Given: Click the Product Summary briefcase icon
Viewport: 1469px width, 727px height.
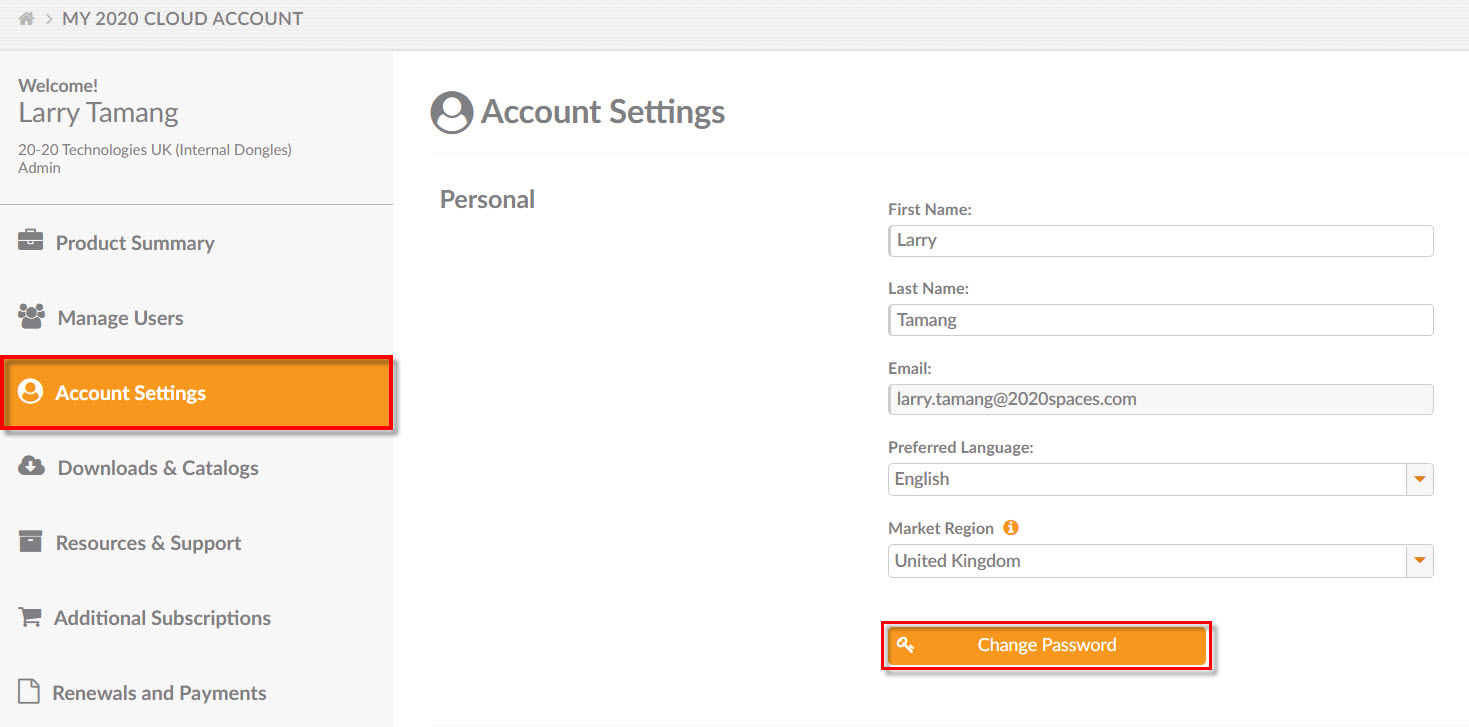Looking at the screenshot, I should point(31,241).
